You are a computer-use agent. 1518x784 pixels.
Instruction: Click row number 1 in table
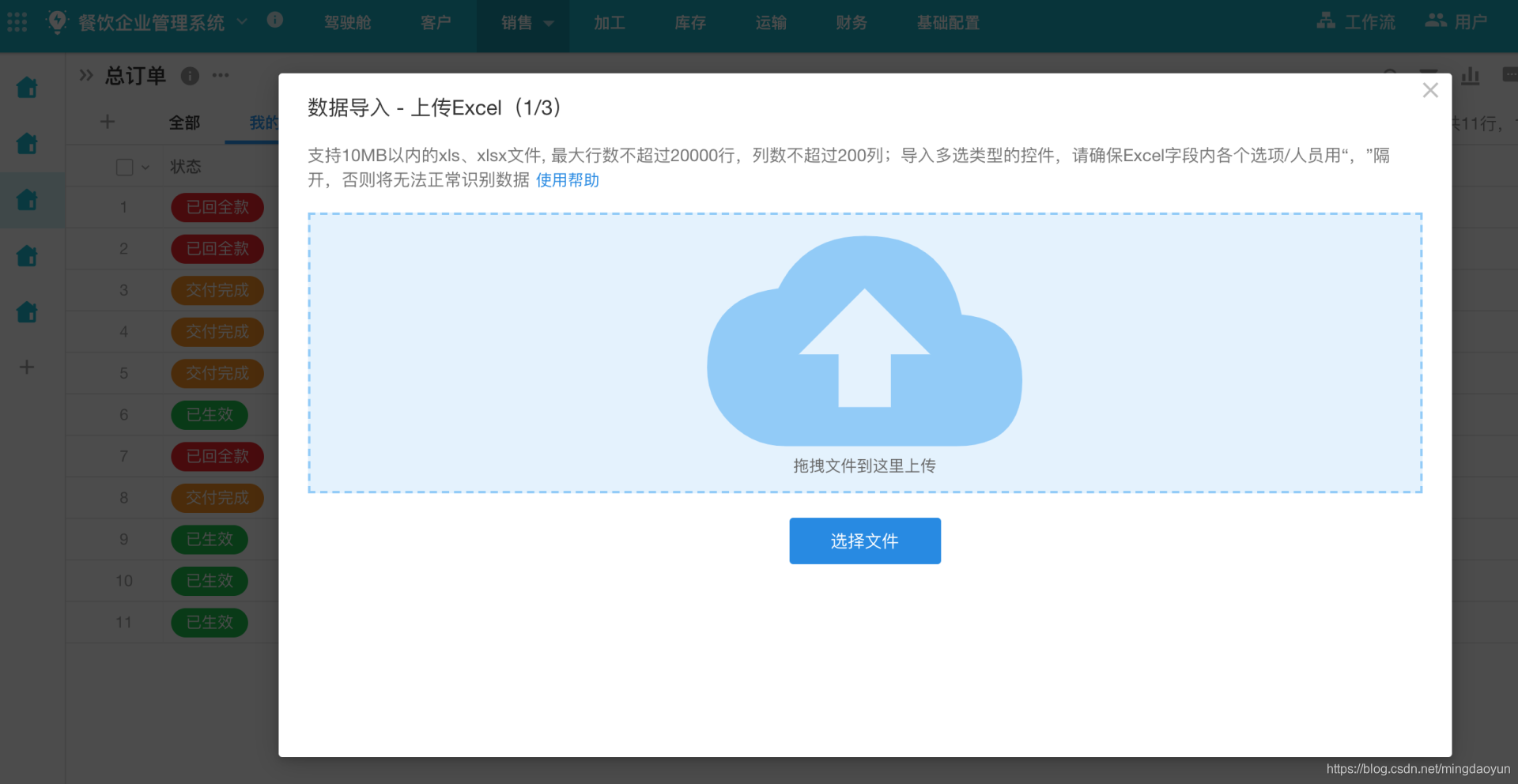click(x=123, y=207)
